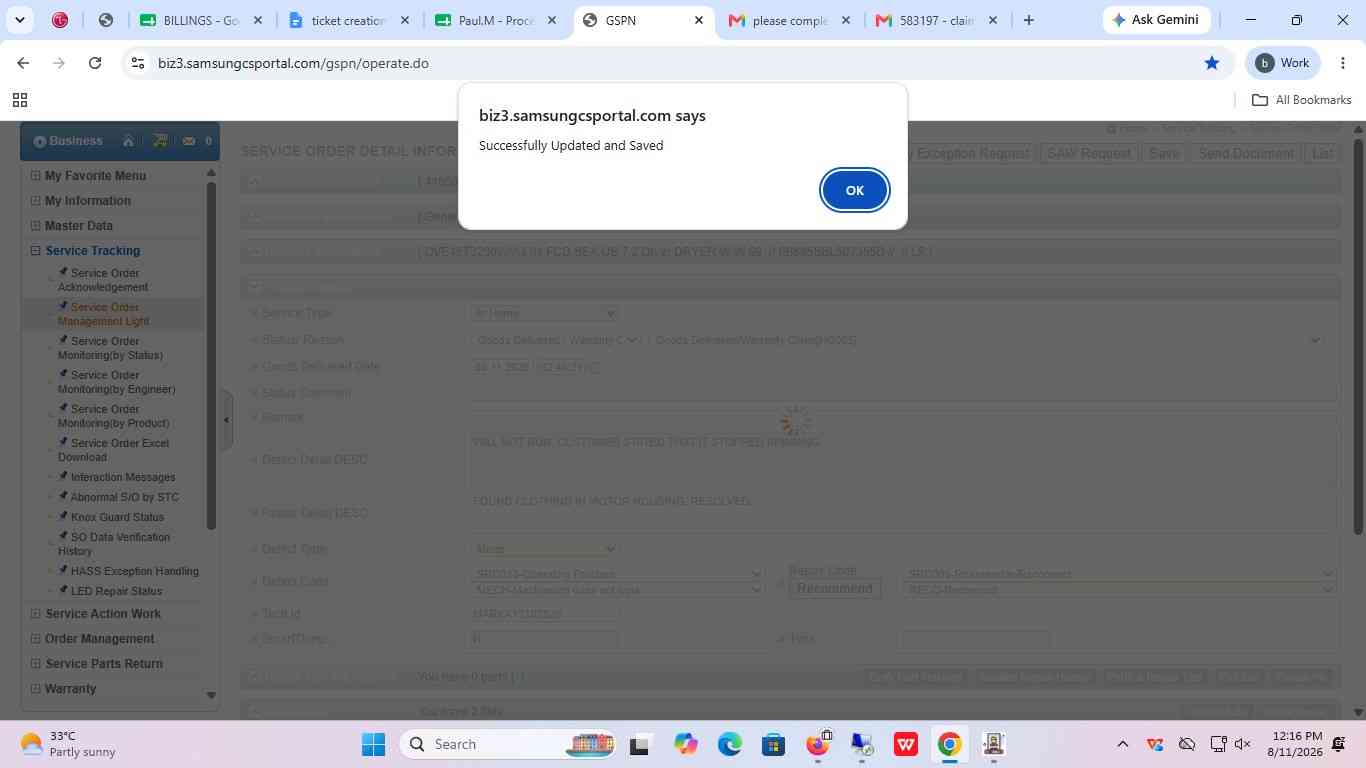1366x768 pixels.
Task: Open the Work profile button
Action: 1283,63
